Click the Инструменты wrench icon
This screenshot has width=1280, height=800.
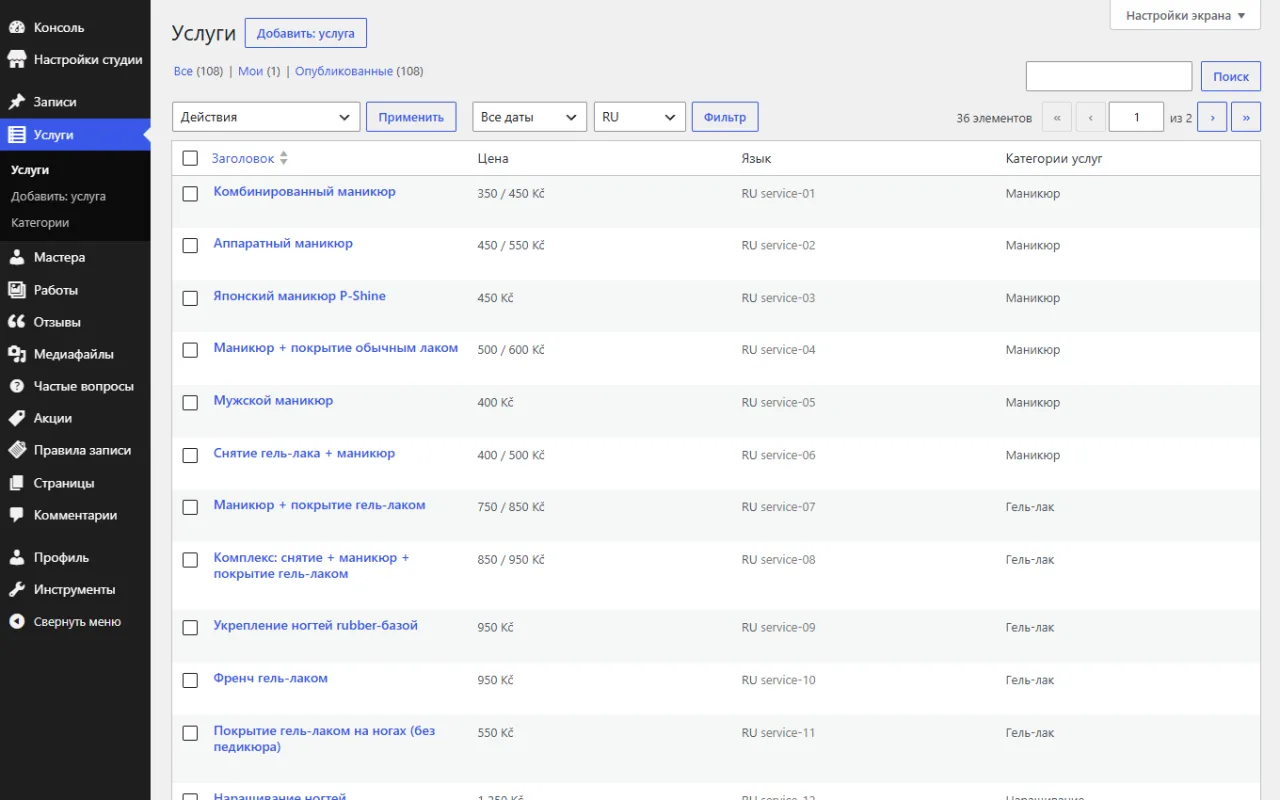coord(16,589)
